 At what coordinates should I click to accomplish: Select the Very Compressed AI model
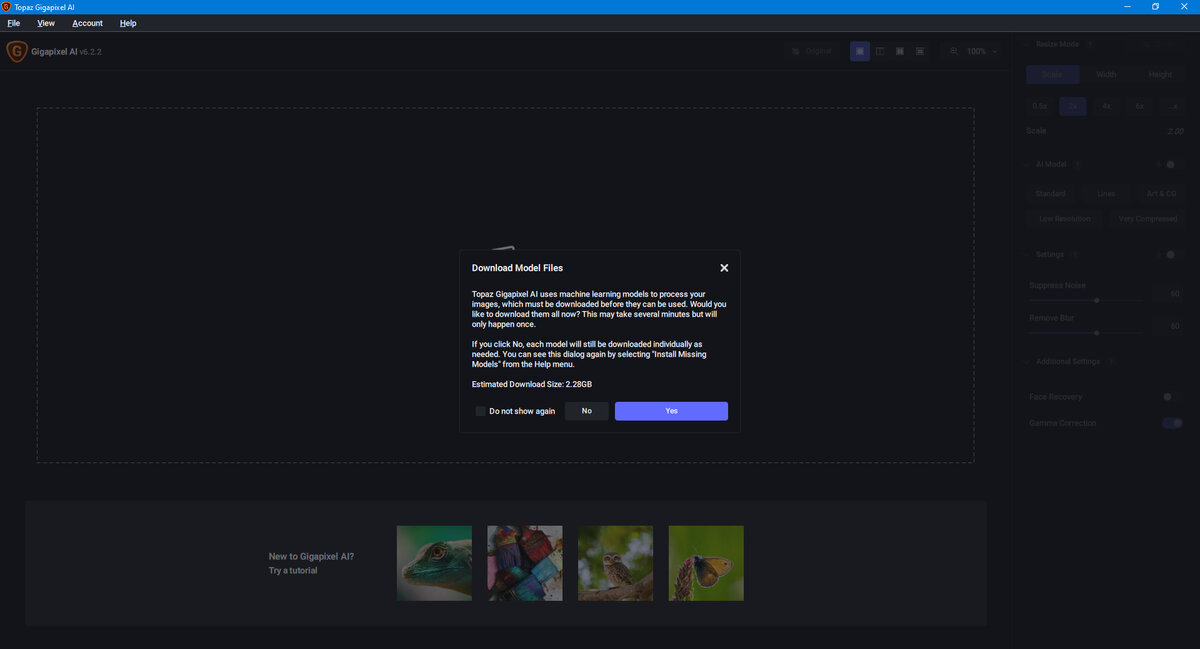pos(1148,218)
